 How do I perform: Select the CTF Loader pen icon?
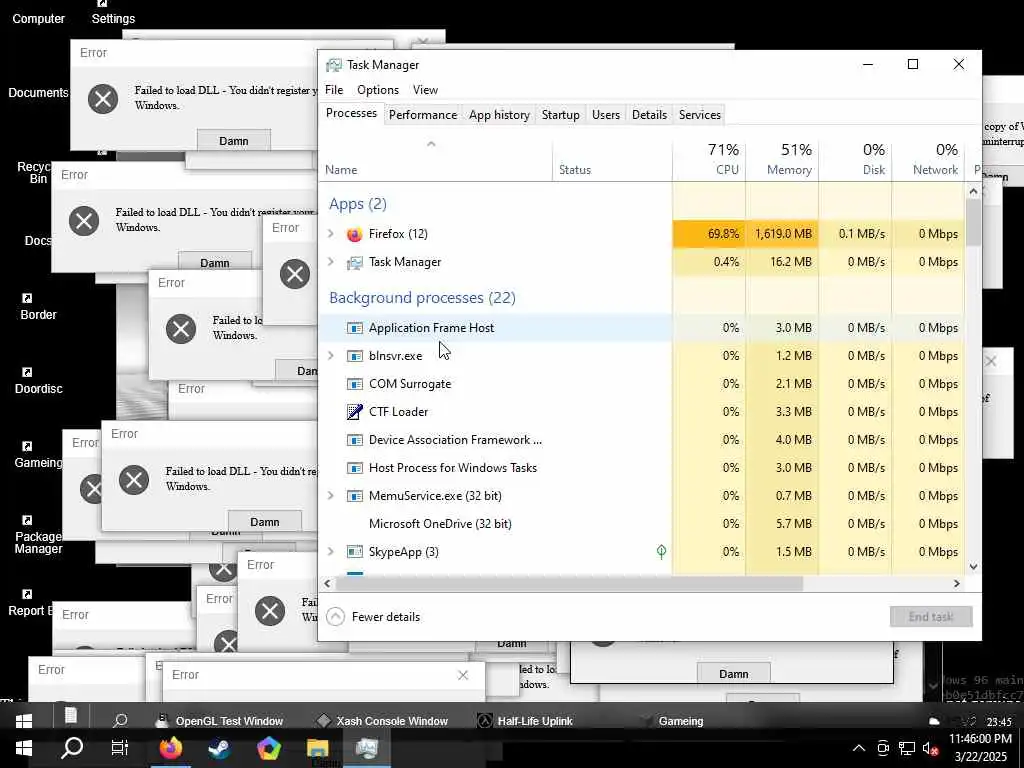355,411
